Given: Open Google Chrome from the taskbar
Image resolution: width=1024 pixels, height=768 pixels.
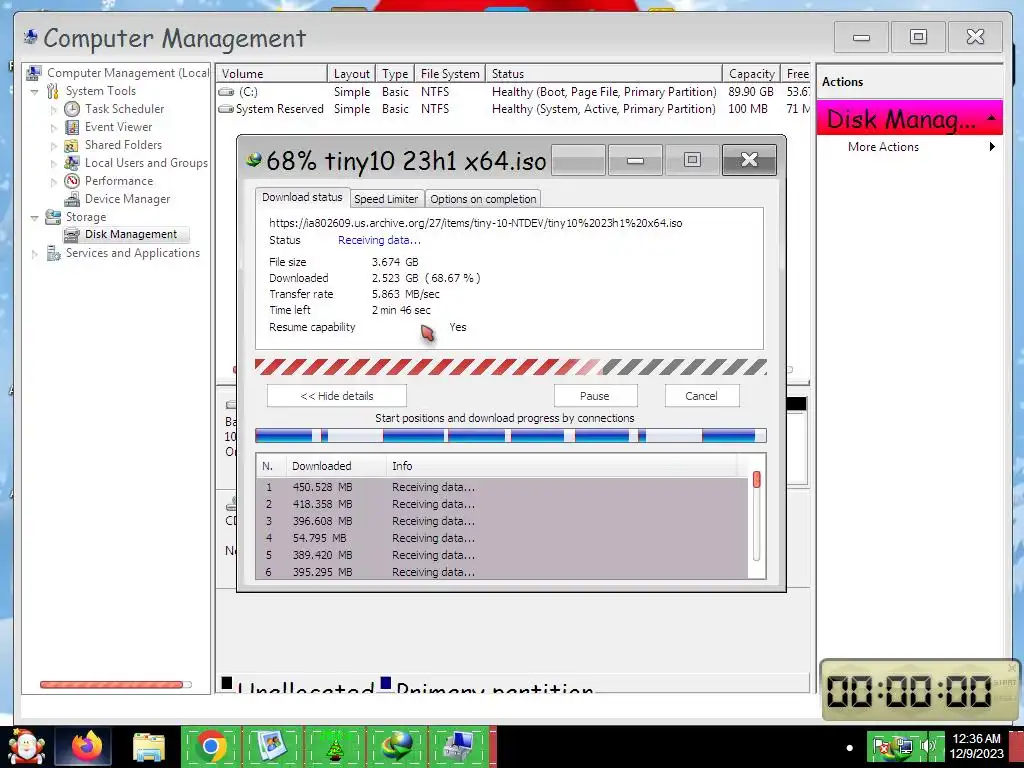Looking at the screenshot, I should (x=211, y=747).
